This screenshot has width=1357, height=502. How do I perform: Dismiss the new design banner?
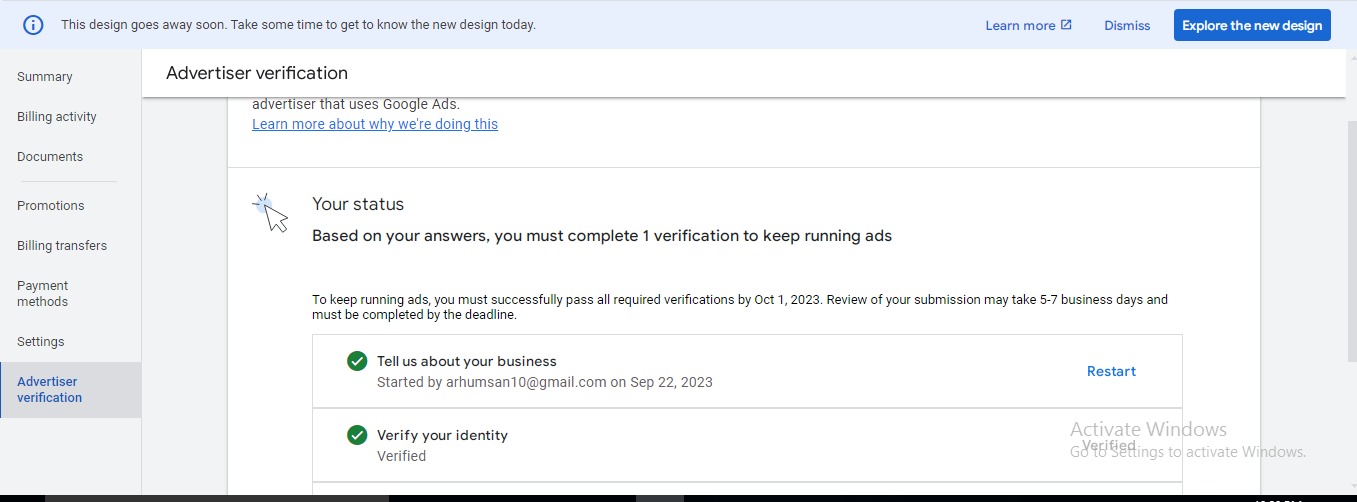1127,26
